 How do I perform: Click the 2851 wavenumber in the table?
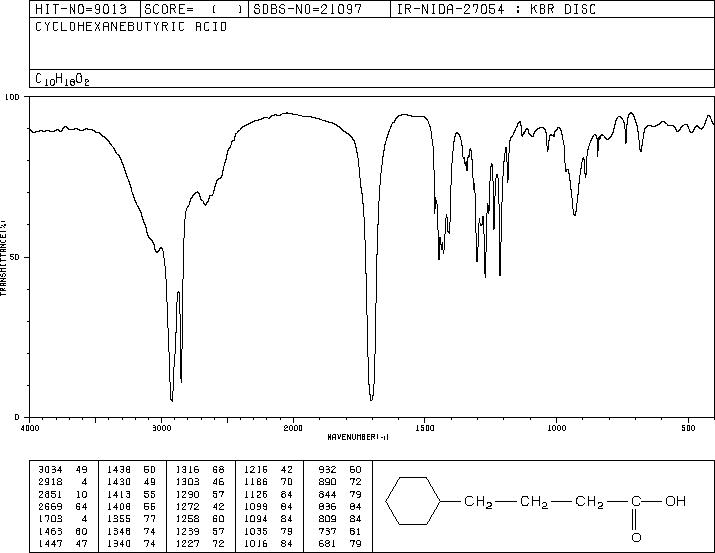coord(50,494)
